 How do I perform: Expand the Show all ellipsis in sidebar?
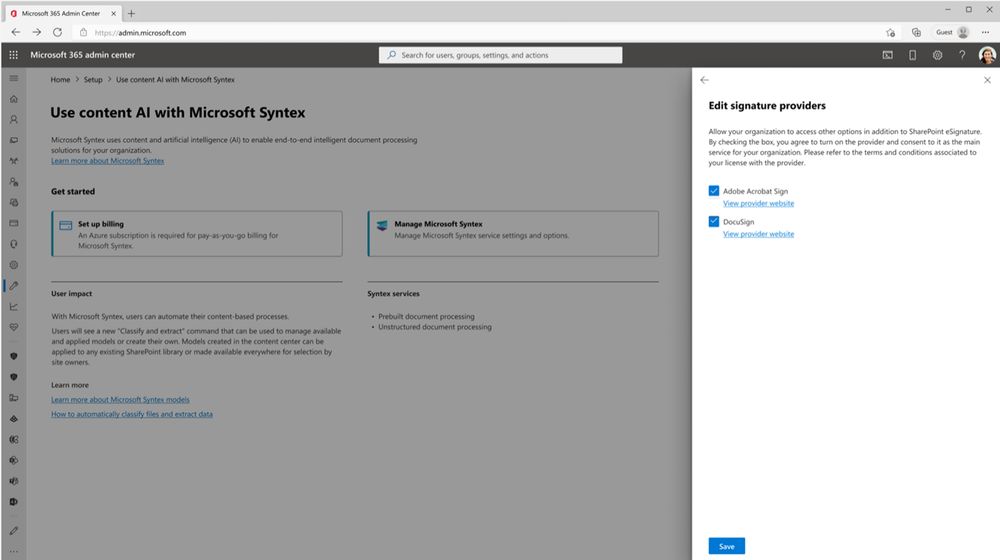(x=13, y=551)
